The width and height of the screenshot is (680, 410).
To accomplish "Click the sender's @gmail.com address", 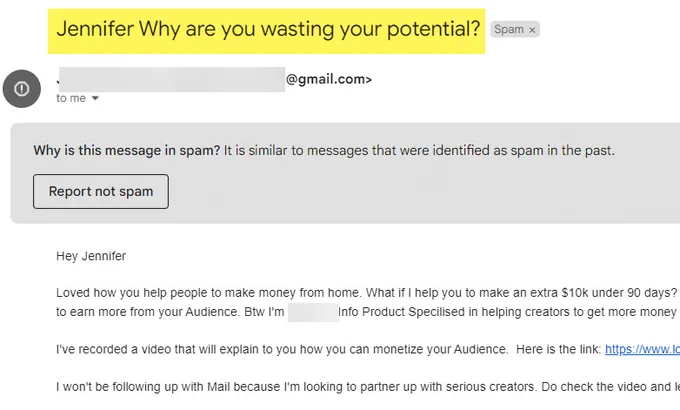I will [329, 79].
